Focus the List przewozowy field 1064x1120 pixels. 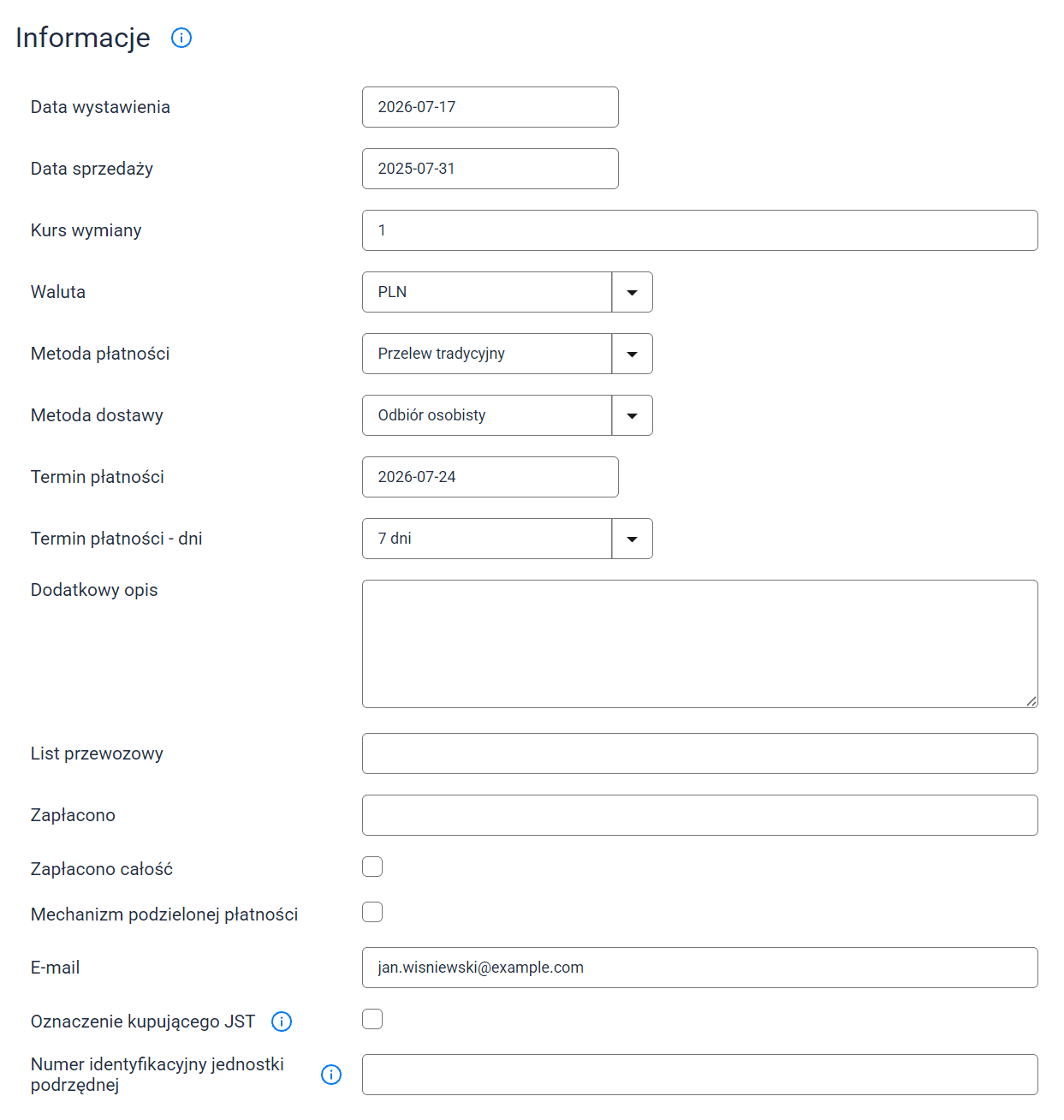point(700,754)
